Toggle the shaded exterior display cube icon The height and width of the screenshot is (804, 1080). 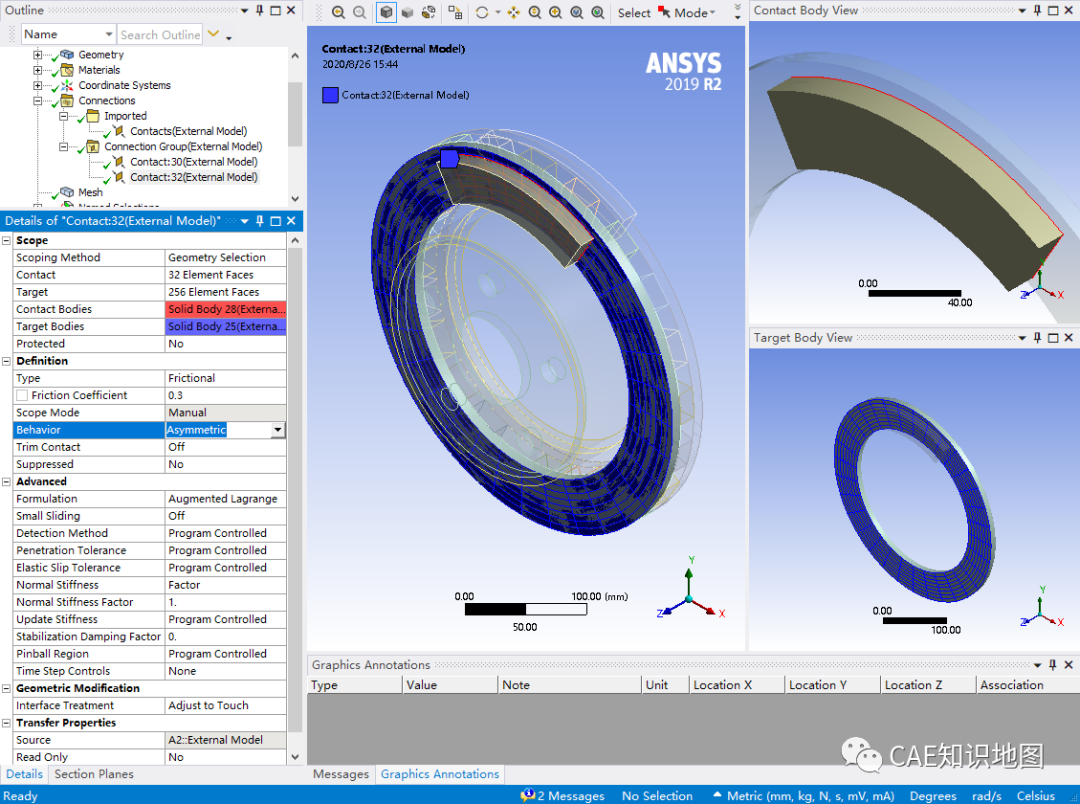(x=386, y=12)
